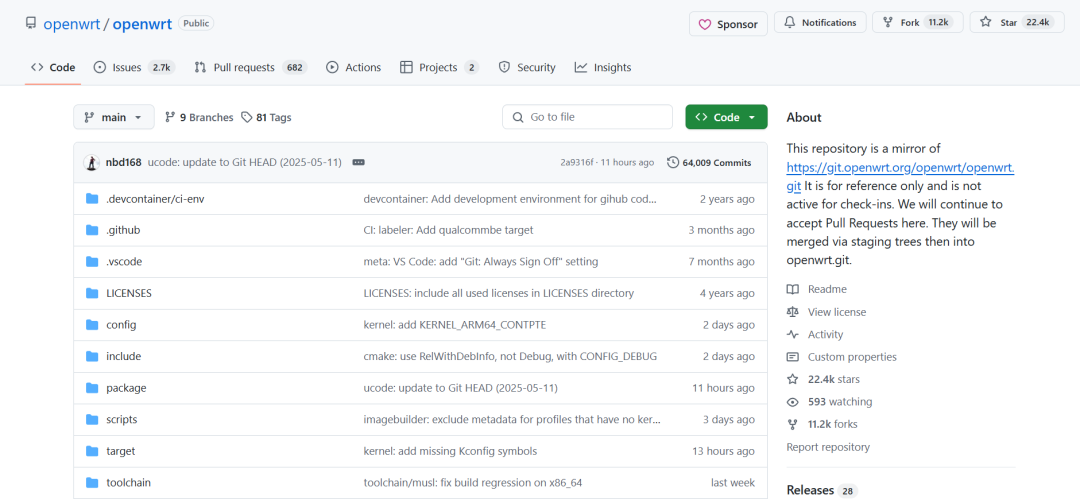Screen dimensions: 1080x499
Task: Open the Code tab
Action: pyautogui.click(x=53, y=68)
